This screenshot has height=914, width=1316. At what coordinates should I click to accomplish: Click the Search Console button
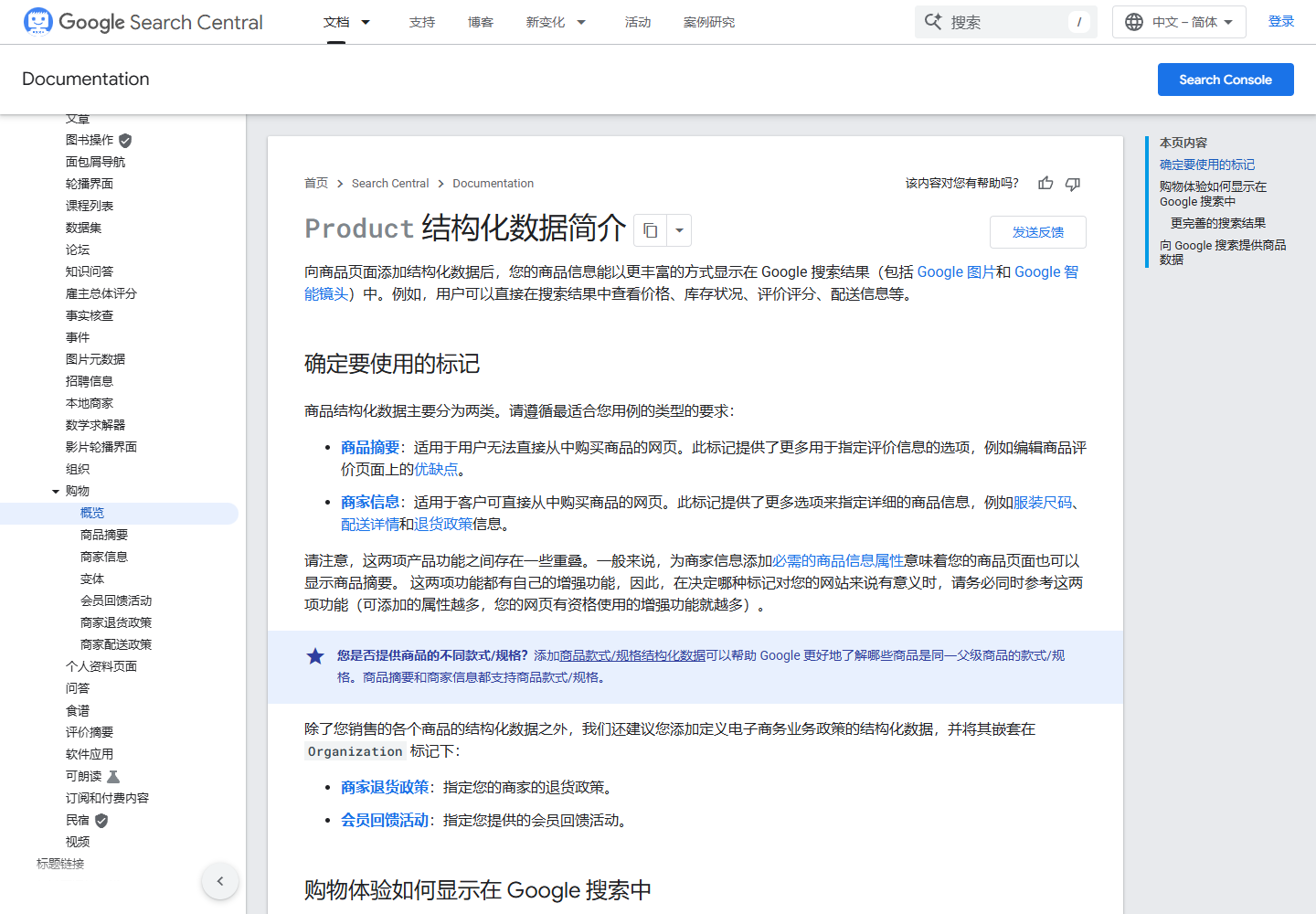[x=1226, y=80]
